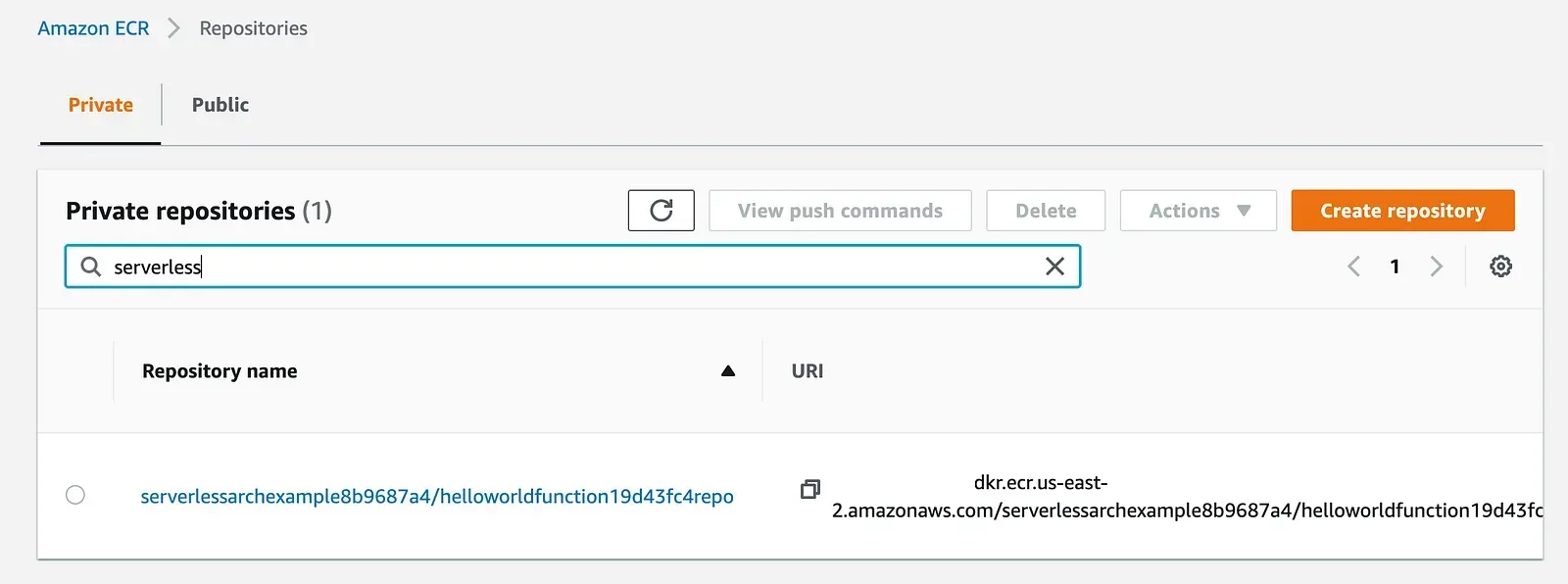
Task: Click the search magnifier icon
Action: (91, 267)
